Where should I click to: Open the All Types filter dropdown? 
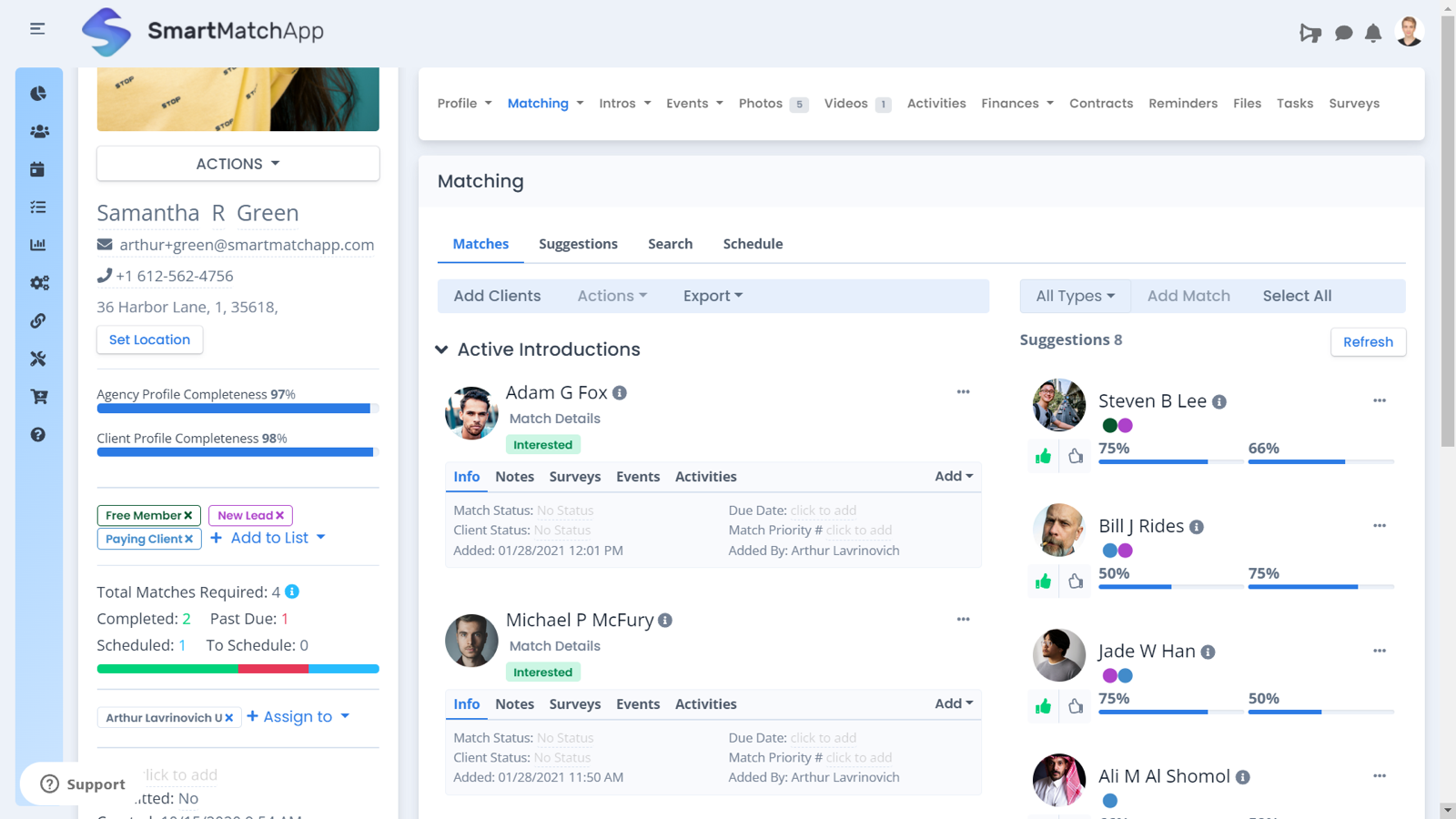point(1074,296)
